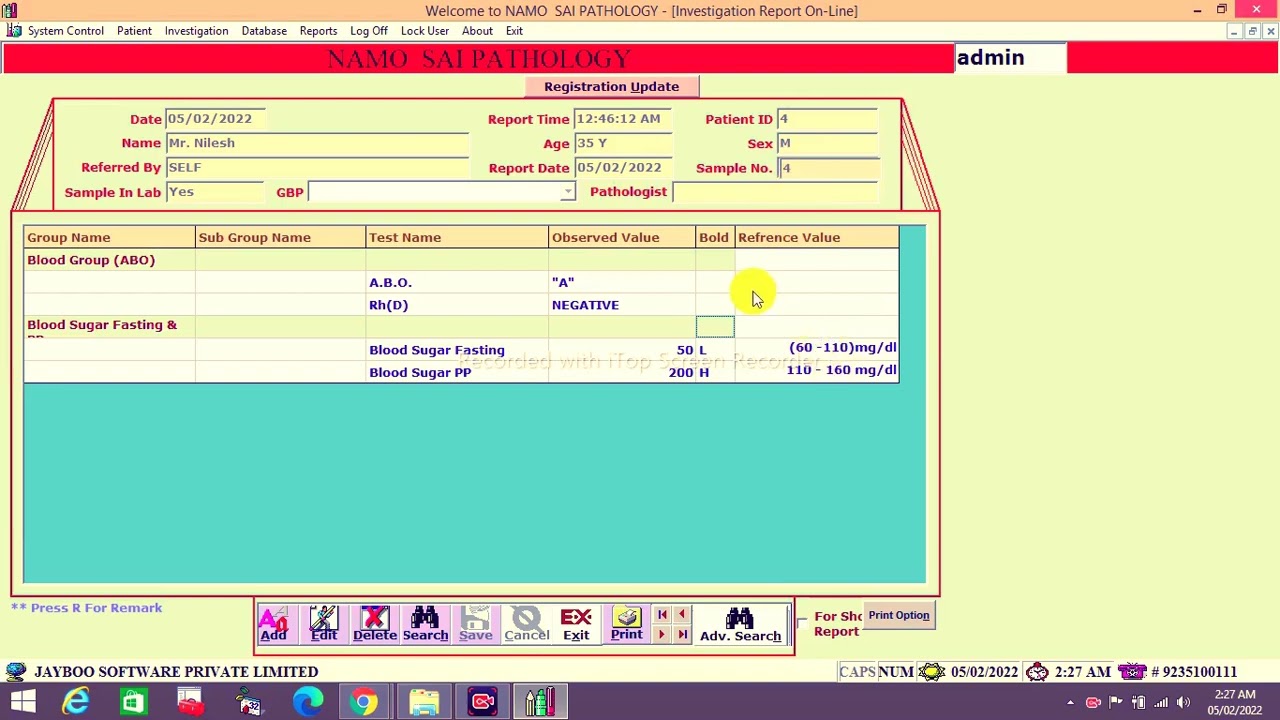Open the Reports menu

point(318,31)
